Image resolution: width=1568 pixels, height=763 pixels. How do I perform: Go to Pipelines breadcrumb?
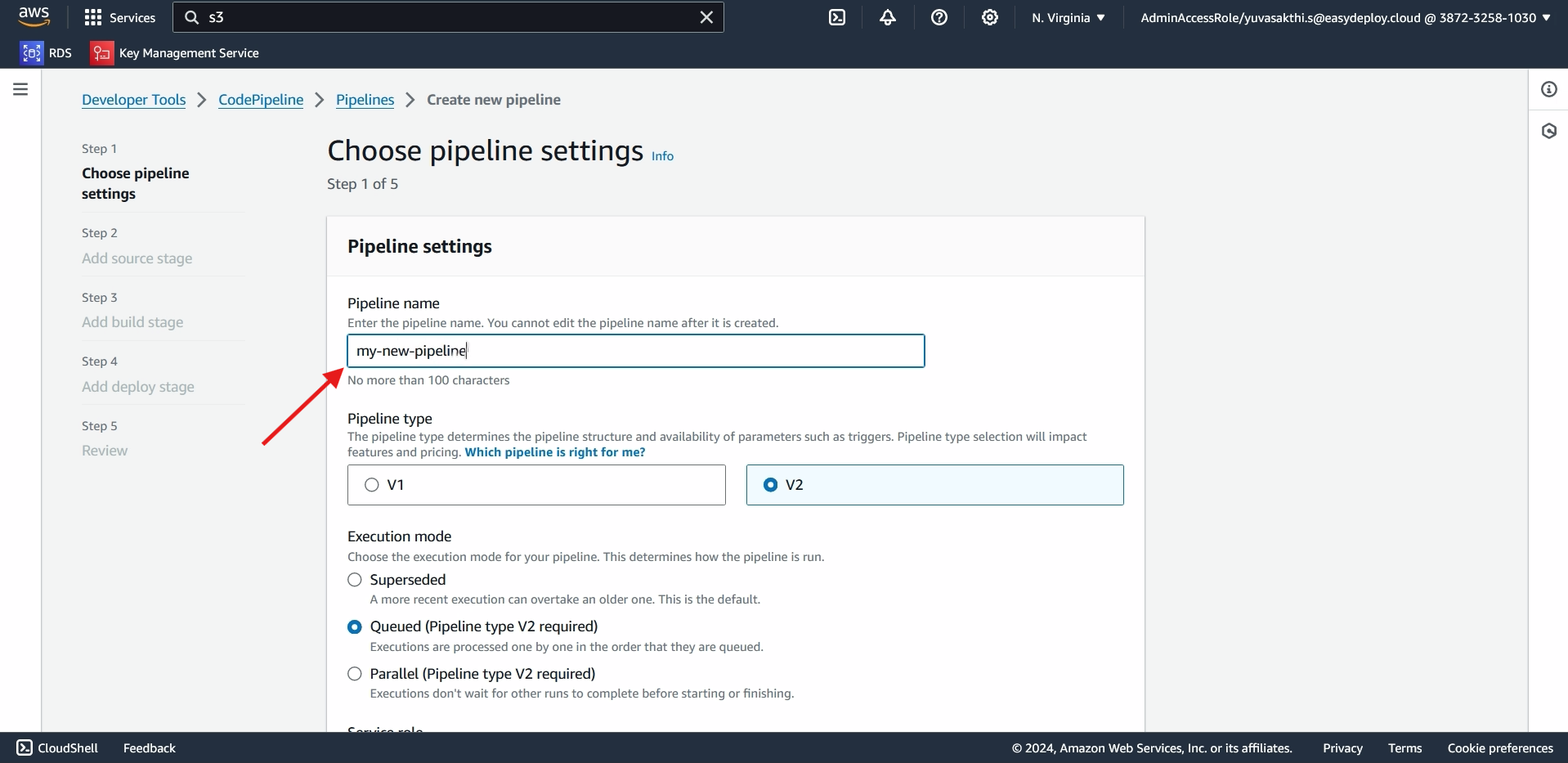[365, 100]
